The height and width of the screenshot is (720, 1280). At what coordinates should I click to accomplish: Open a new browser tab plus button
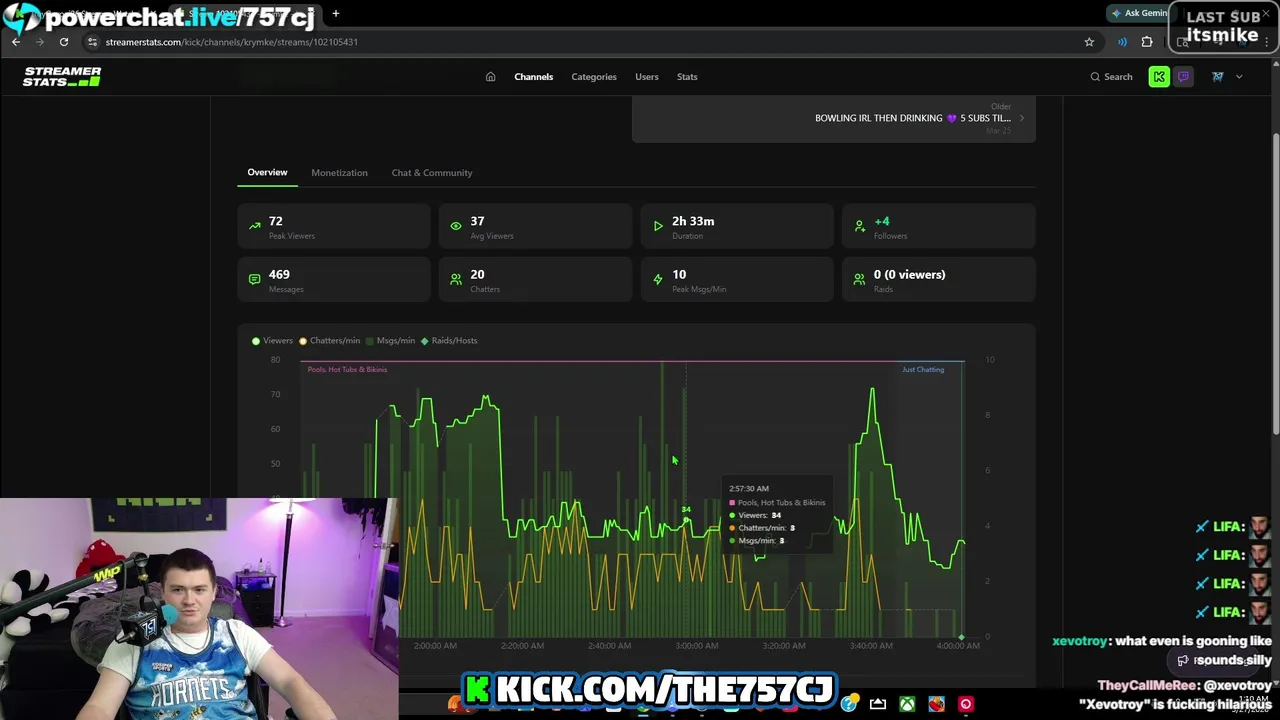click(x=336, y=14)
